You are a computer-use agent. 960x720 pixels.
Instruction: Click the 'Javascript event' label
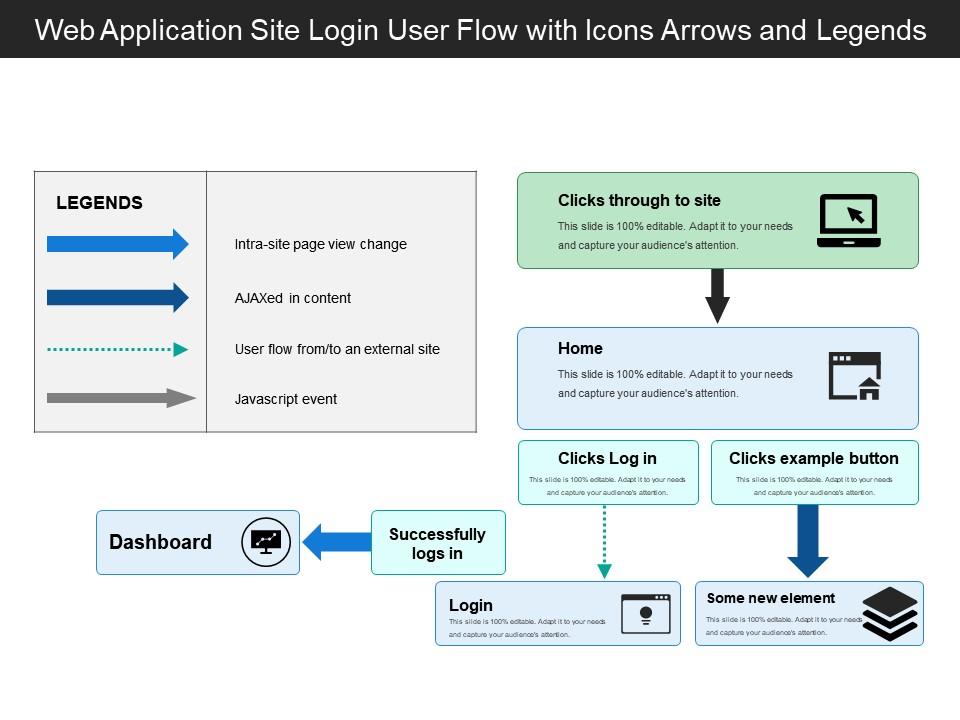[285, 399]
